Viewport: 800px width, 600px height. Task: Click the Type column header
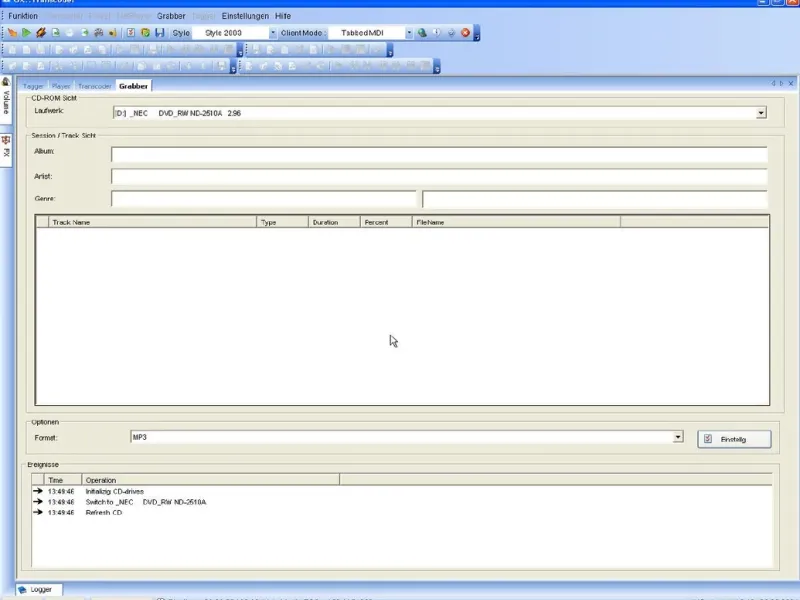(x=282, y=222)
